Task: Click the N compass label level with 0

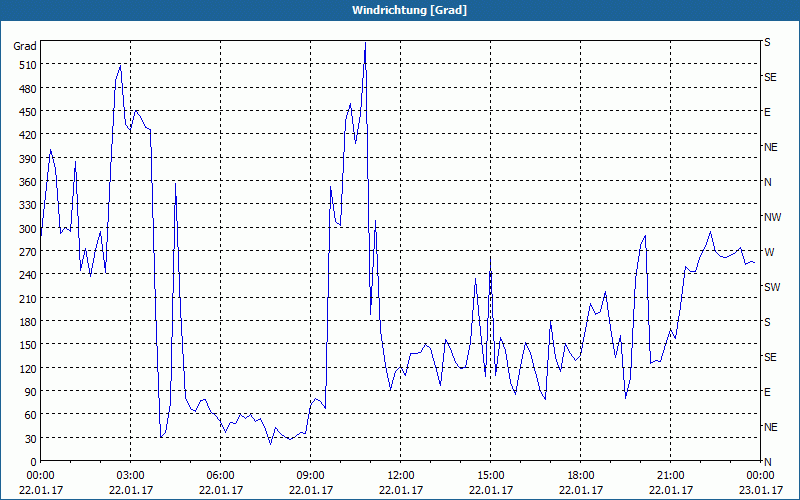Action: point(767,462)
